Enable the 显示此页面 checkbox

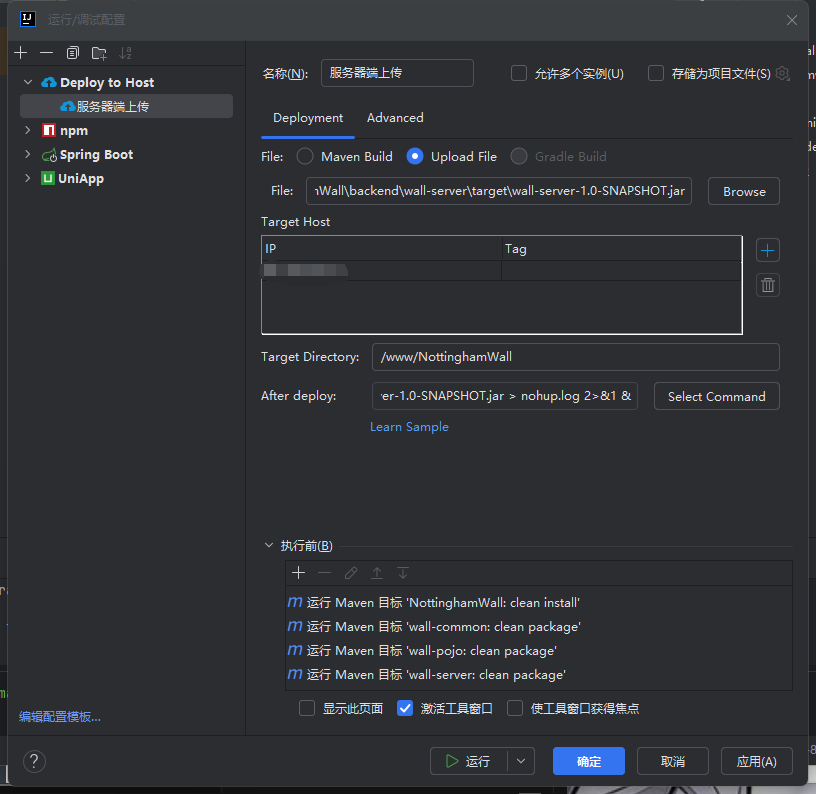pos(307,708)
